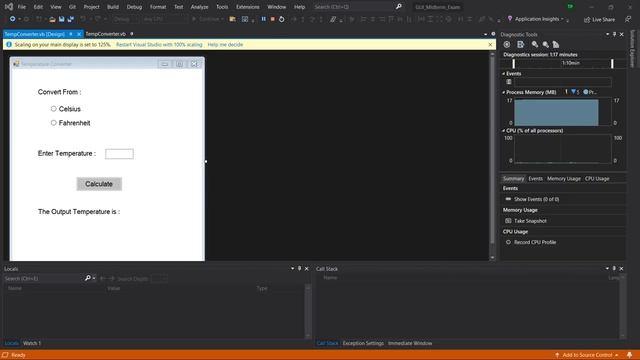Restart the debug session icon

pyautogui.click(x=282, y=19)
